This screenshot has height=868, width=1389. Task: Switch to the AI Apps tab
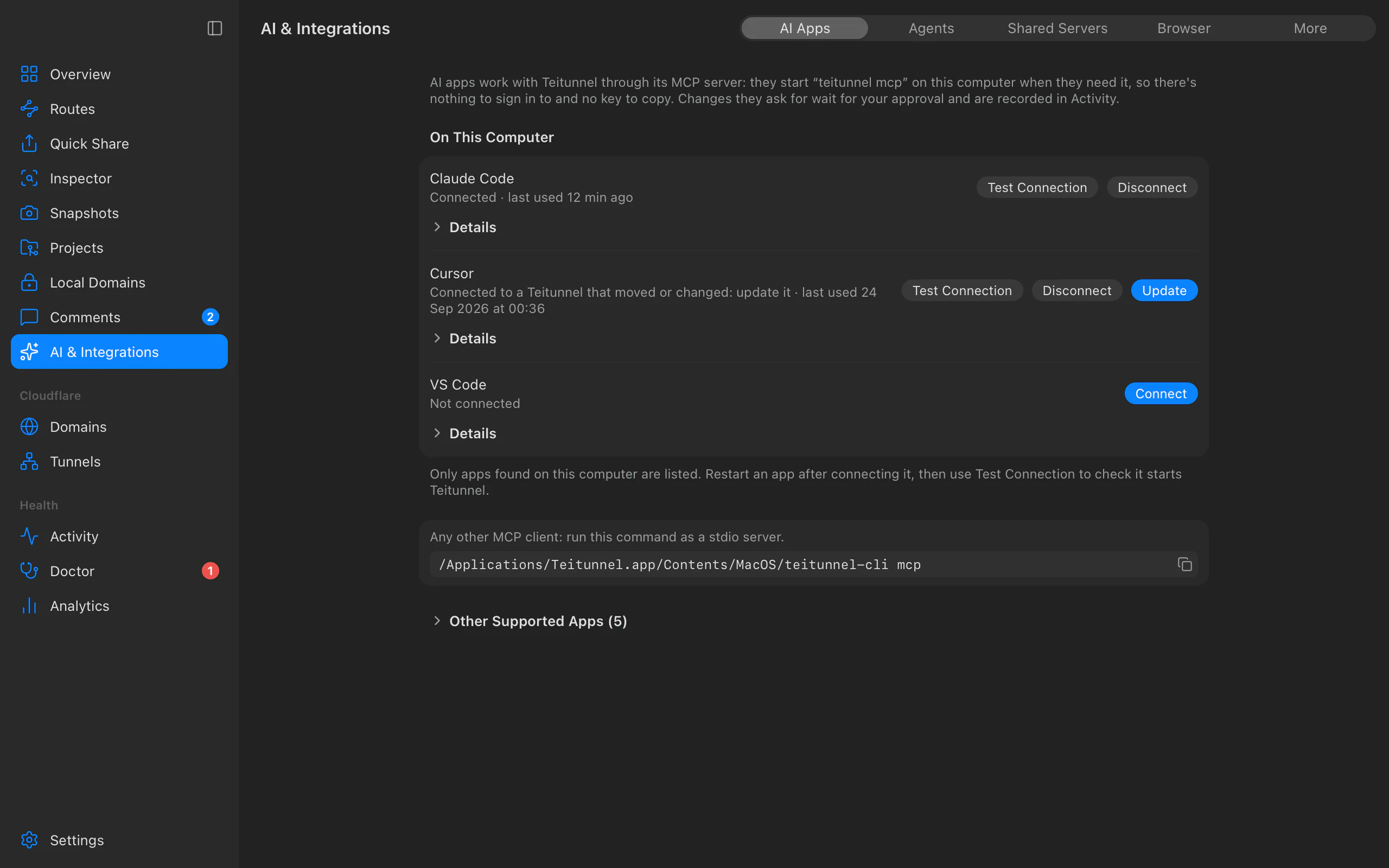pos(805,28)
